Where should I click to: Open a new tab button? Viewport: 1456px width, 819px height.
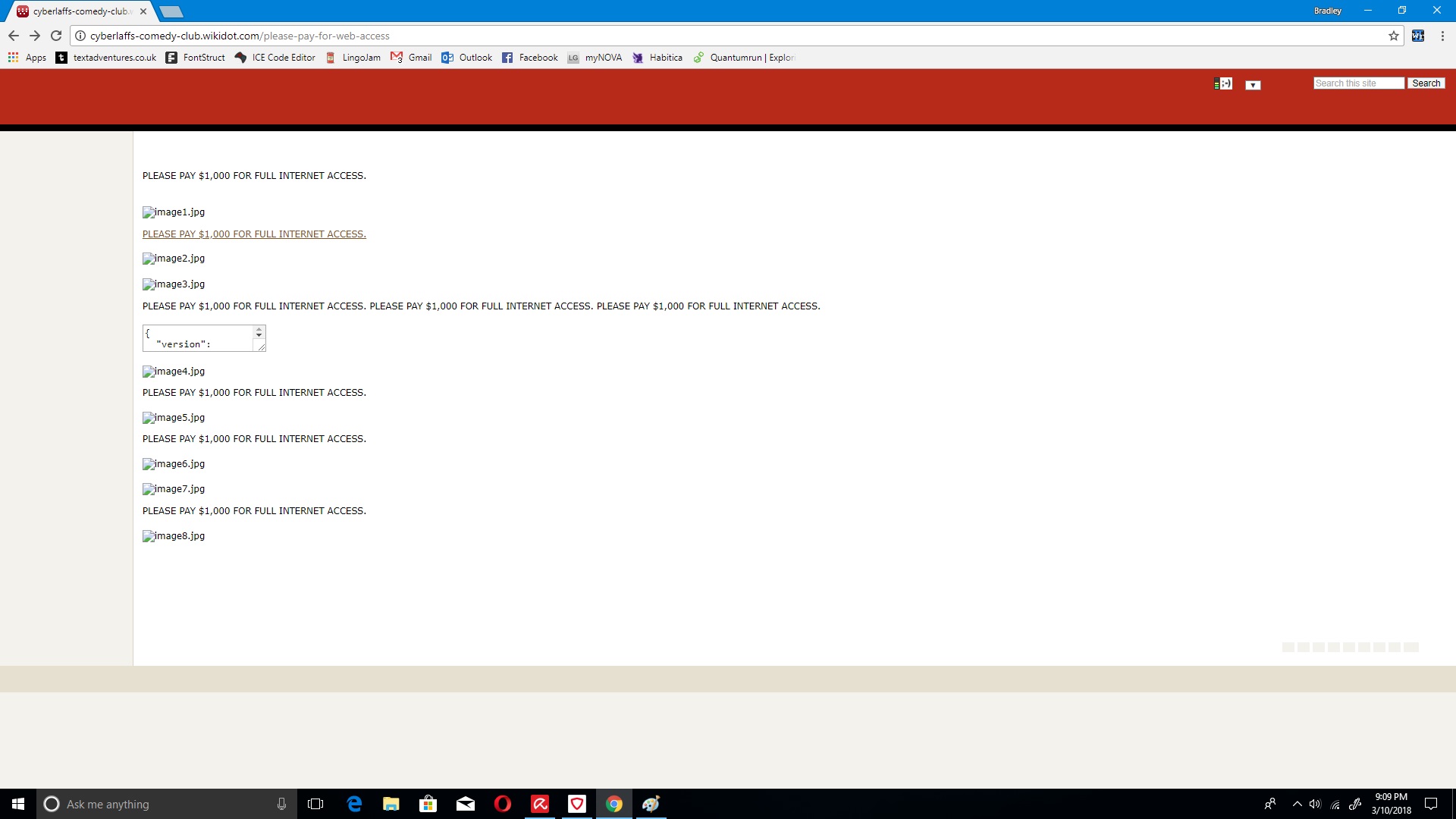(171, 11)
